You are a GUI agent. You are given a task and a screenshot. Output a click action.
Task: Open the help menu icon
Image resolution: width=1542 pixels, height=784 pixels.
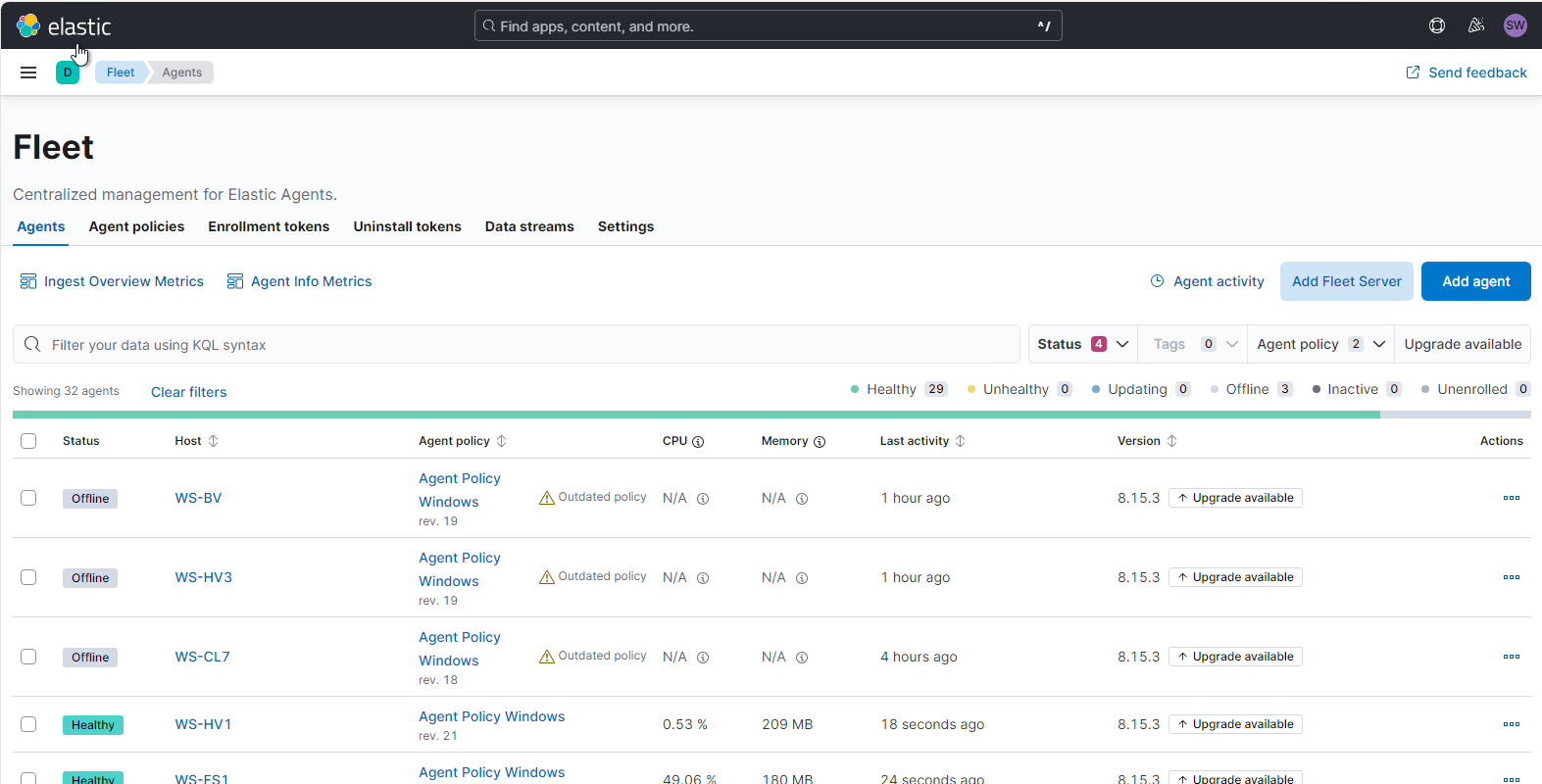click(x=1437, y=25)
